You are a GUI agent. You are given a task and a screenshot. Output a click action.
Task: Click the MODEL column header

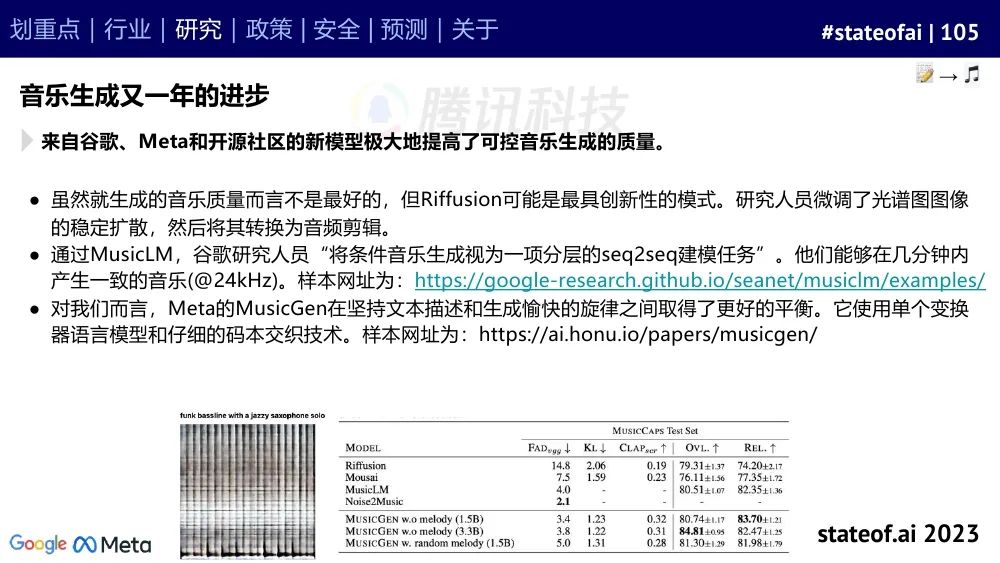click(363, 448)
